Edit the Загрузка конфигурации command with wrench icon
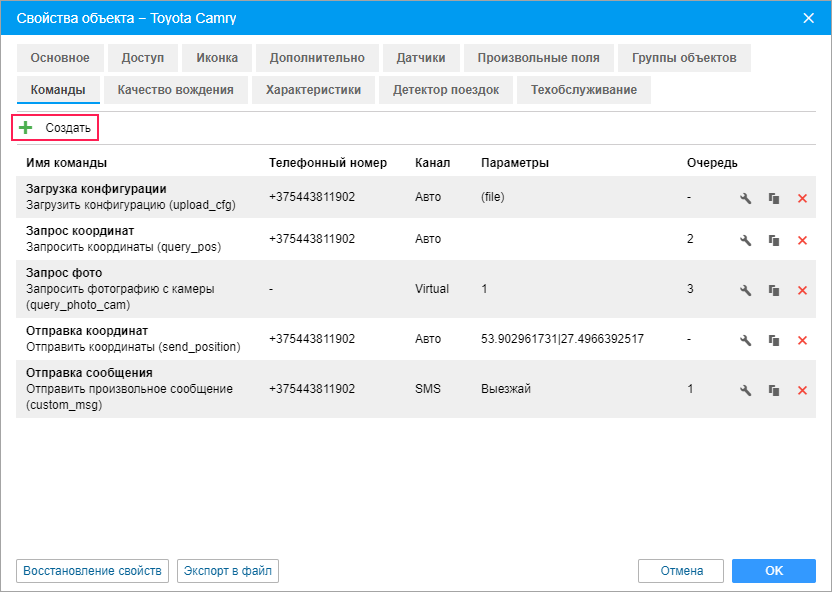Viewport: 832px width, 592px height. click(x=745, y=198)
